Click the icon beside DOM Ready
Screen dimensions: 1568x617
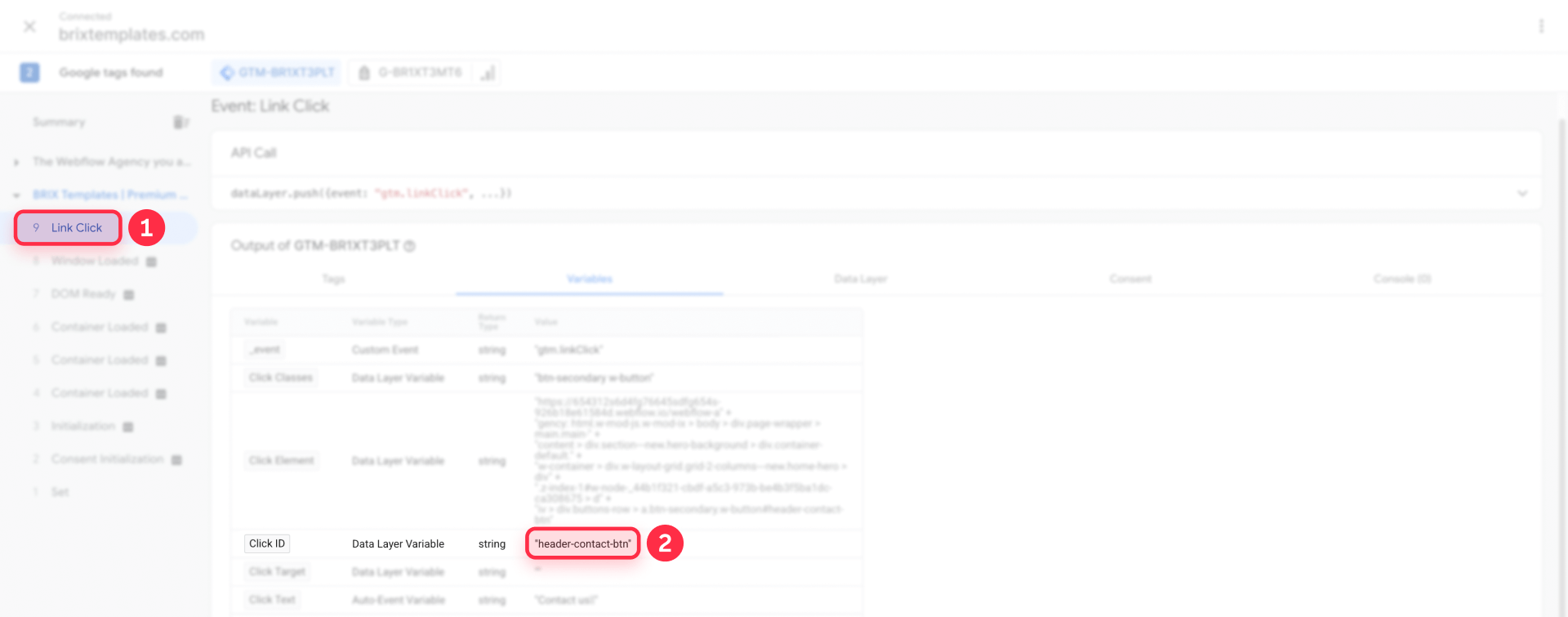(128, 294)
